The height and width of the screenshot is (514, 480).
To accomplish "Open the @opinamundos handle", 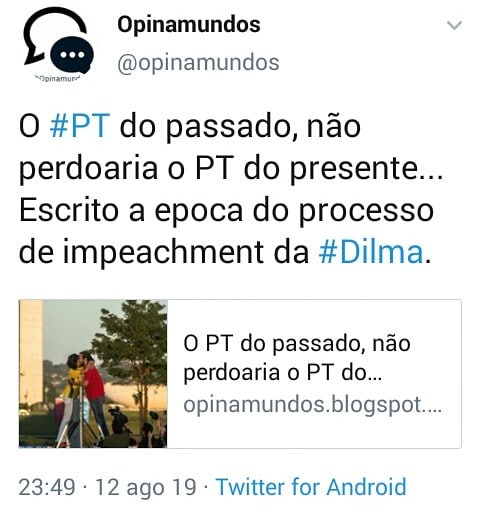I will point(198,62).
